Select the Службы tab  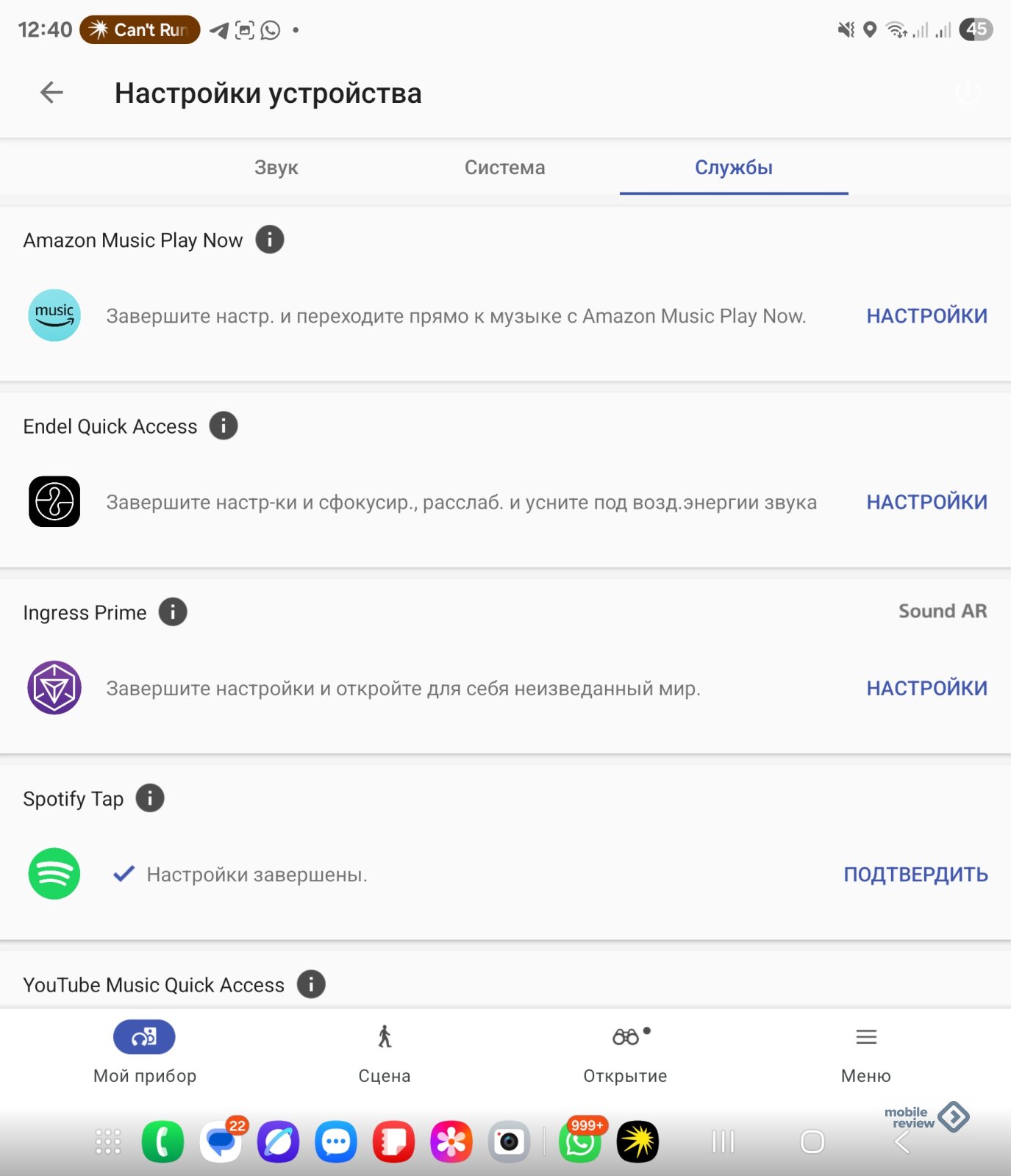pos(734,168)
